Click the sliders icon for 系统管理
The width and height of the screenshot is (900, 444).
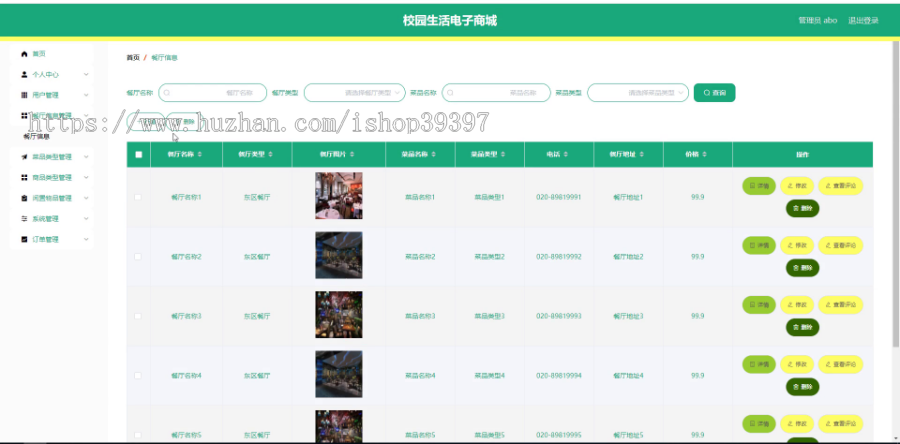pyautogui.click(x=24, y=219)
